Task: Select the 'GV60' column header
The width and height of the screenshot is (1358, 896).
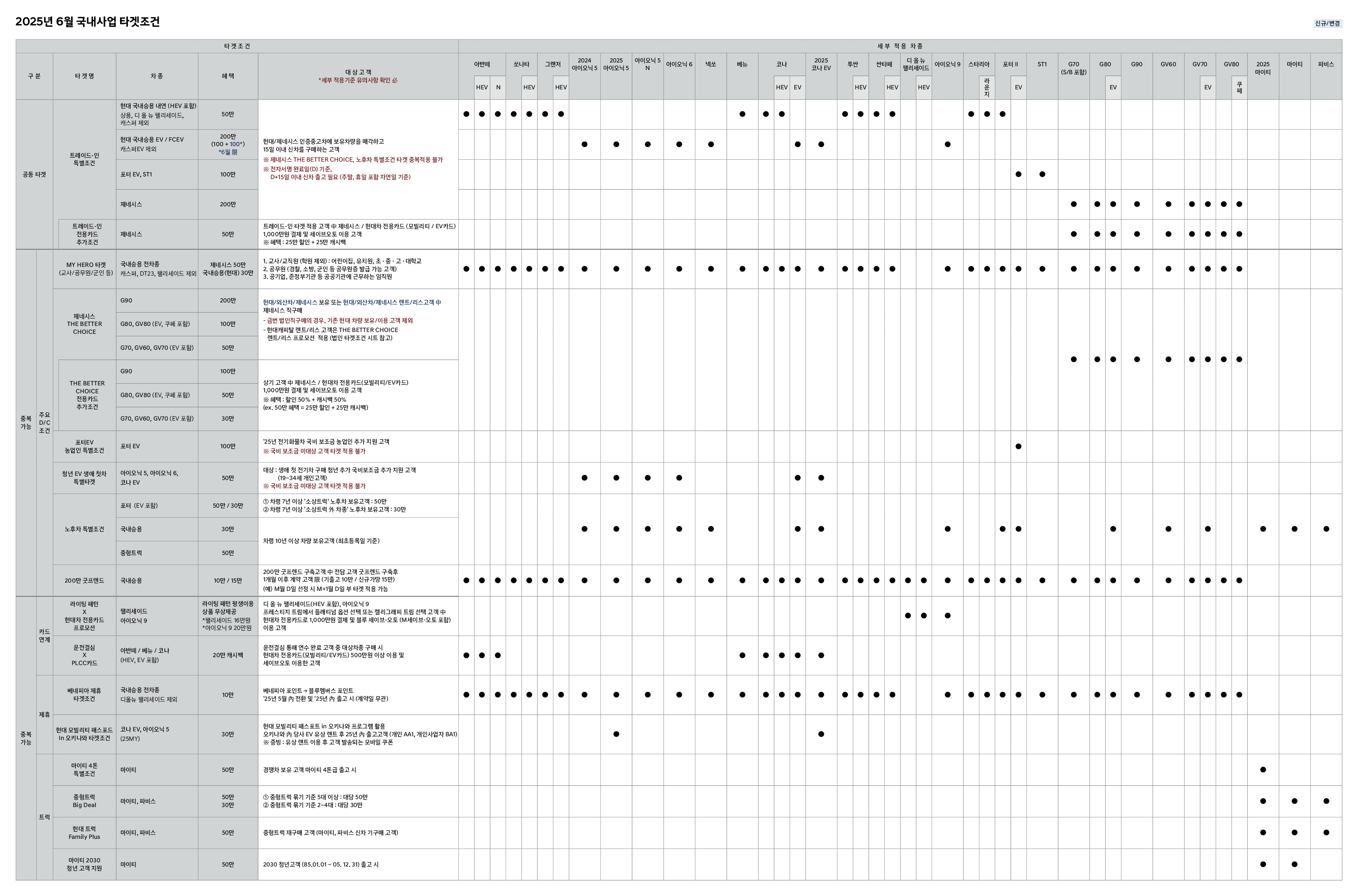Action: click(x=1168, y=65)
